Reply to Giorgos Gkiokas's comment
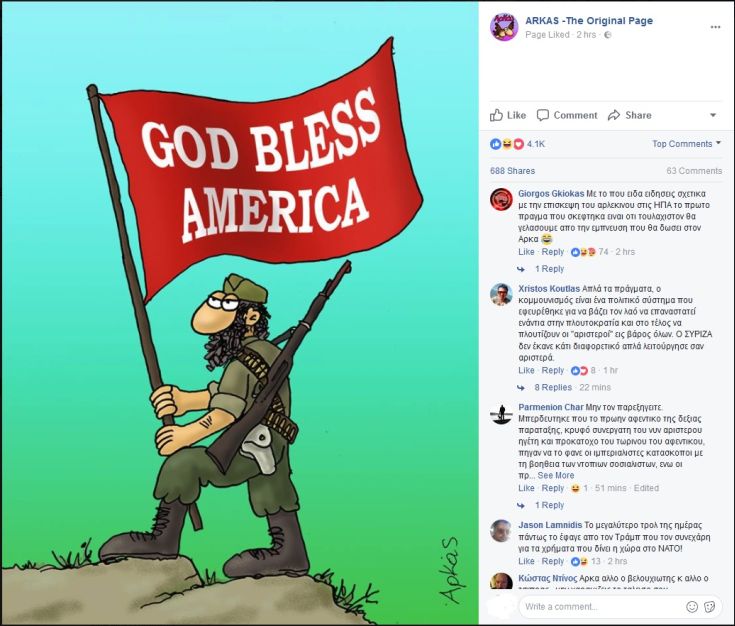 553,252
